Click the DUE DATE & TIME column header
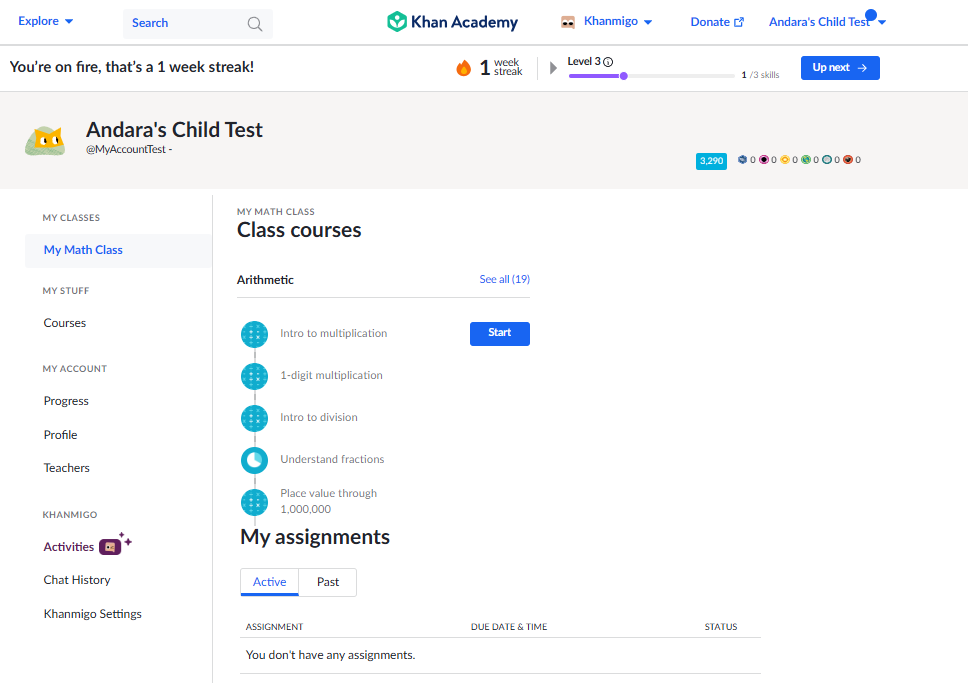Image resolution: width=968 pixels, height=683 pixels. 509,627
